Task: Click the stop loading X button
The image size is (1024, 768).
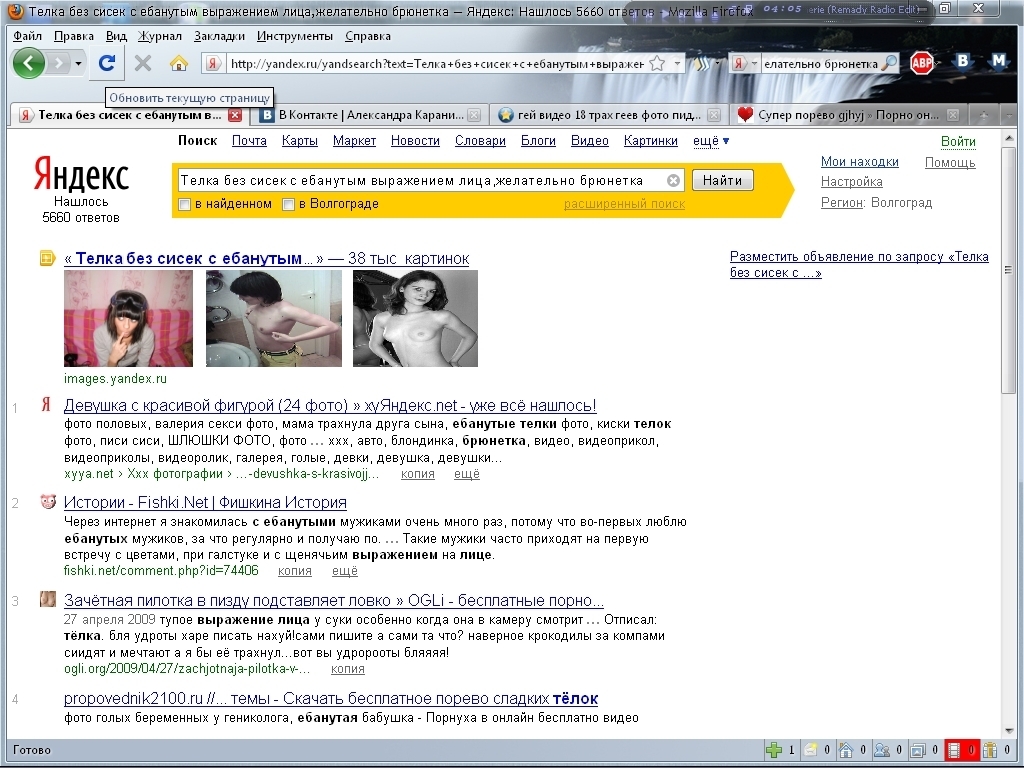Action: tap(142, 63)
